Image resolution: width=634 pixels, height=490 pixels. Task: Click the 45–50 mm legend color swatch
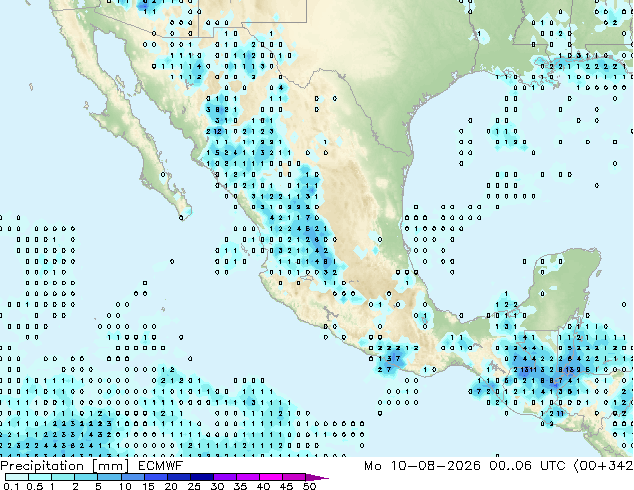click(294, 477)
